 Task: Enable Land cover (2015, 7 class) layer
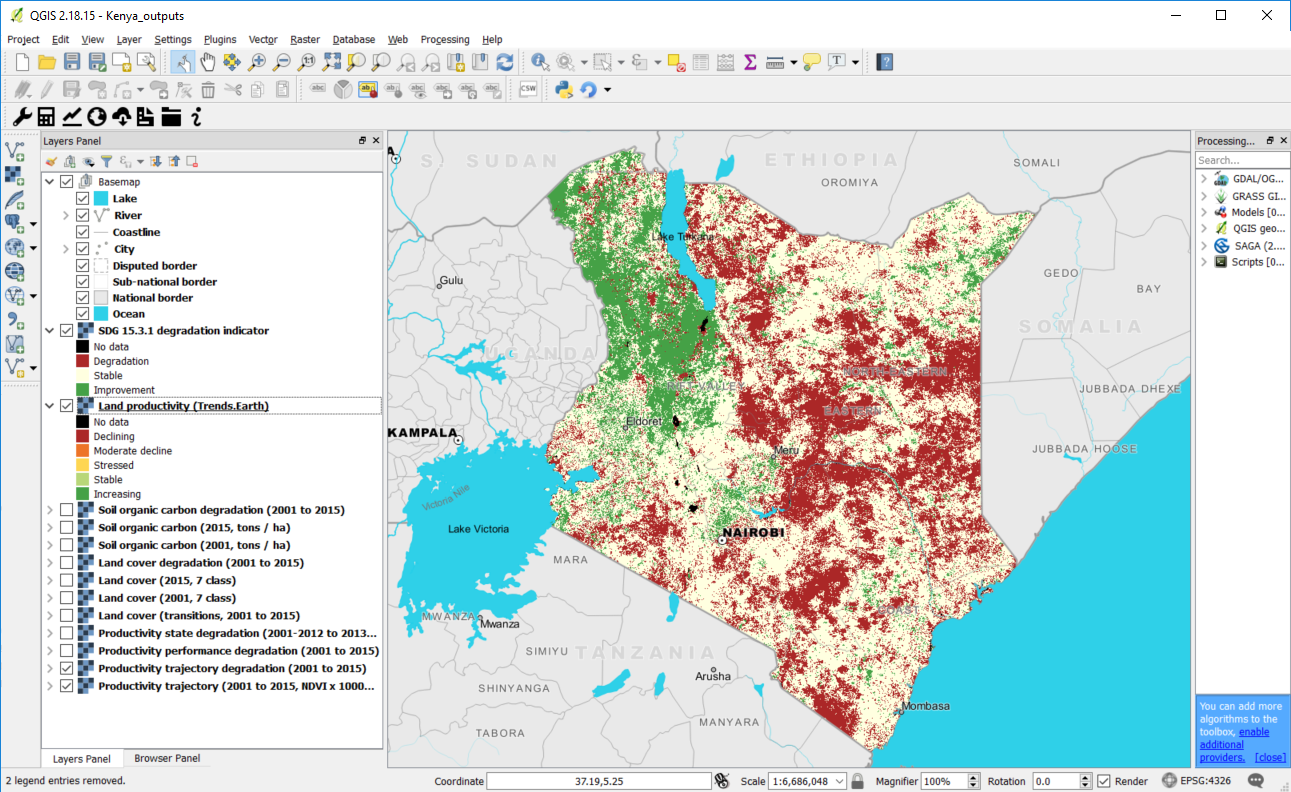coord(67,581)
